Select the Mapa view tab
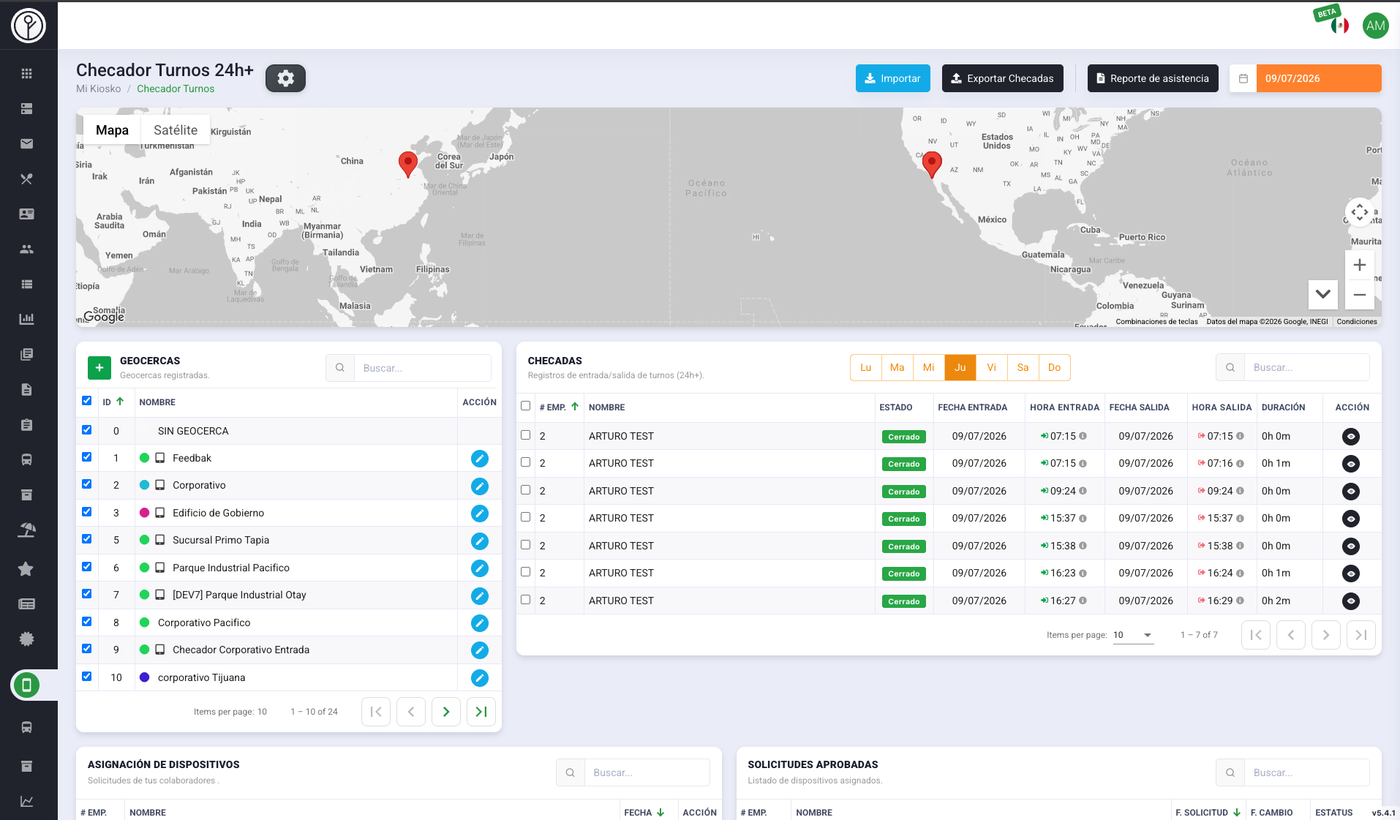The image size is (1400, 820). (112, 130)
